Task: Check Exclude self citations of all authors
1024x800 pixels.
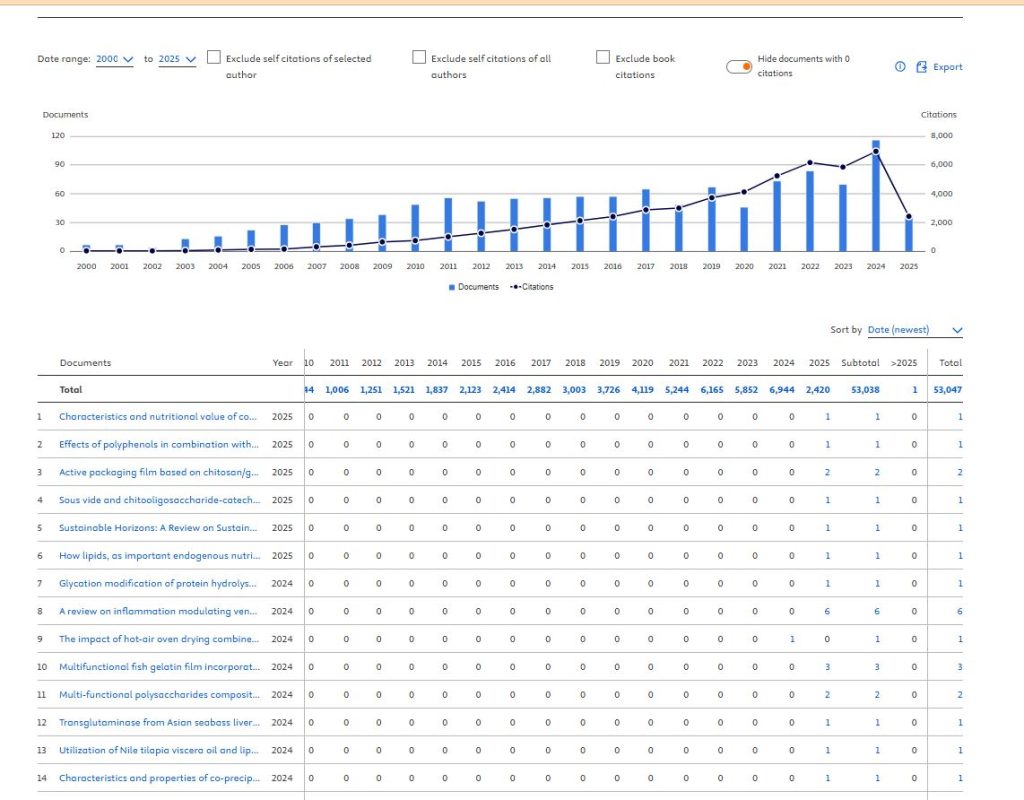Action: [419, 58]
